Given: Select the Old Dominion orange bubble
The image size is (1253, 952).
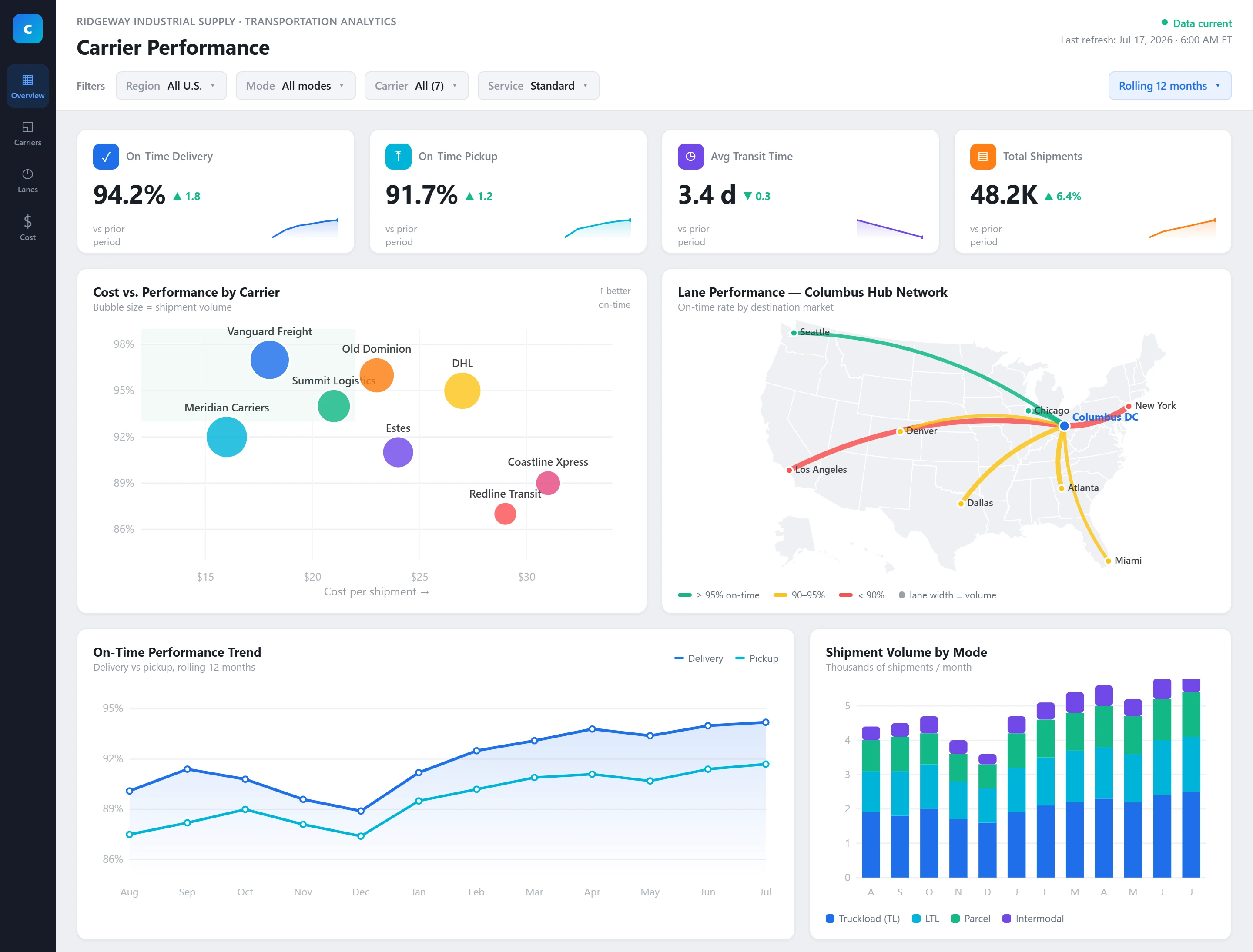Looking at the screenshot, I should point(376,375).
